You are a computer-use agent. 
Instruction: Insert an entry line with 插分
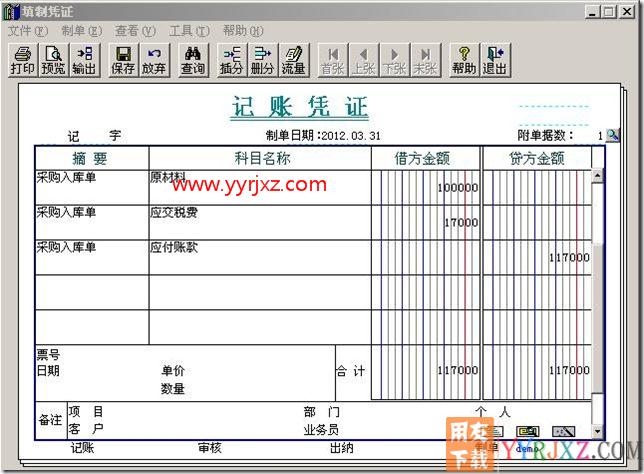point(232,60)
